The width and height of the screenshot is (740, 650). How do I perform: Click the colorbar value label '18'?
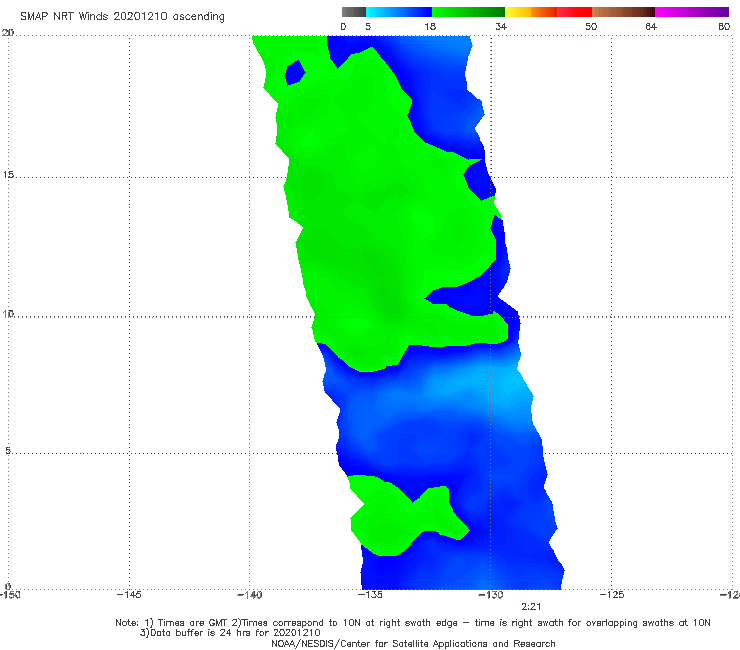[x=430, y=27]
